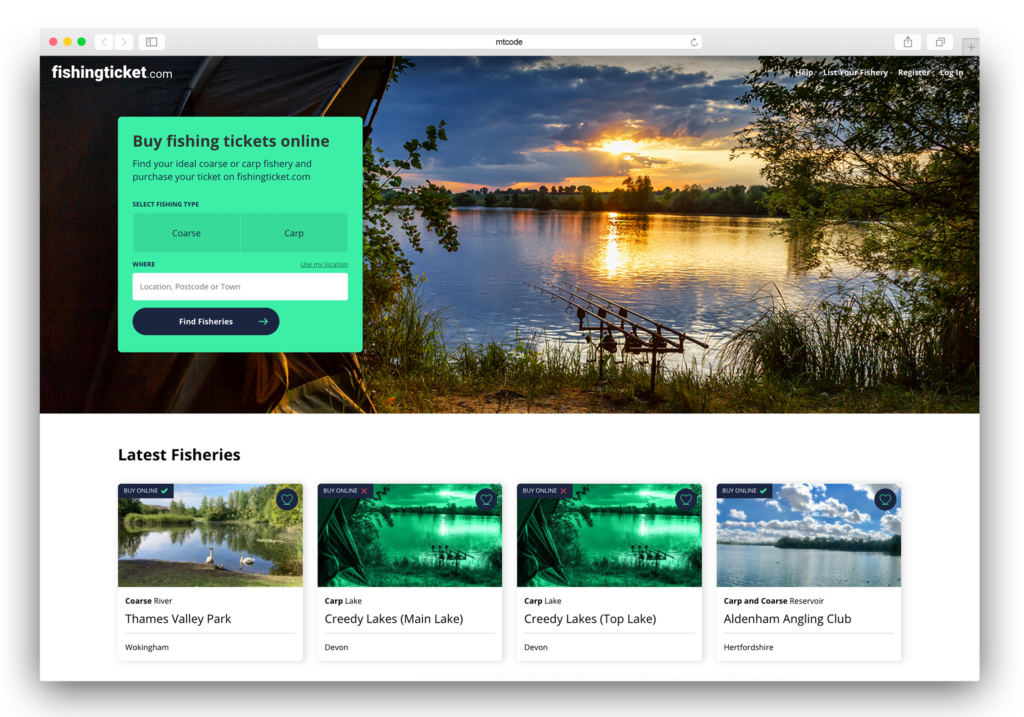Open the Thames Valley Park photo thumbnail

coord(210,535)
